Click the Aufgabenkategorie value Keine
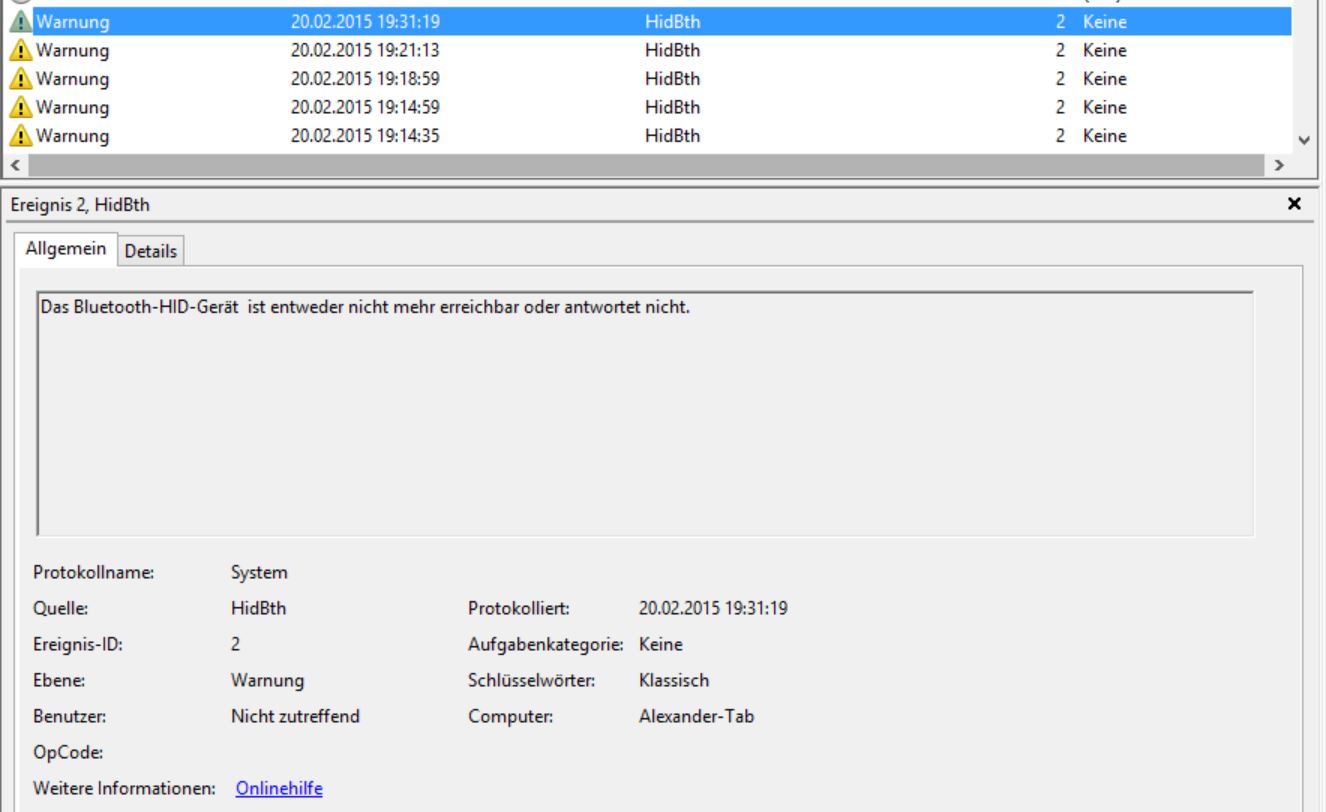Viewport: 1326px width, 812px height. (x=661, y=644)
